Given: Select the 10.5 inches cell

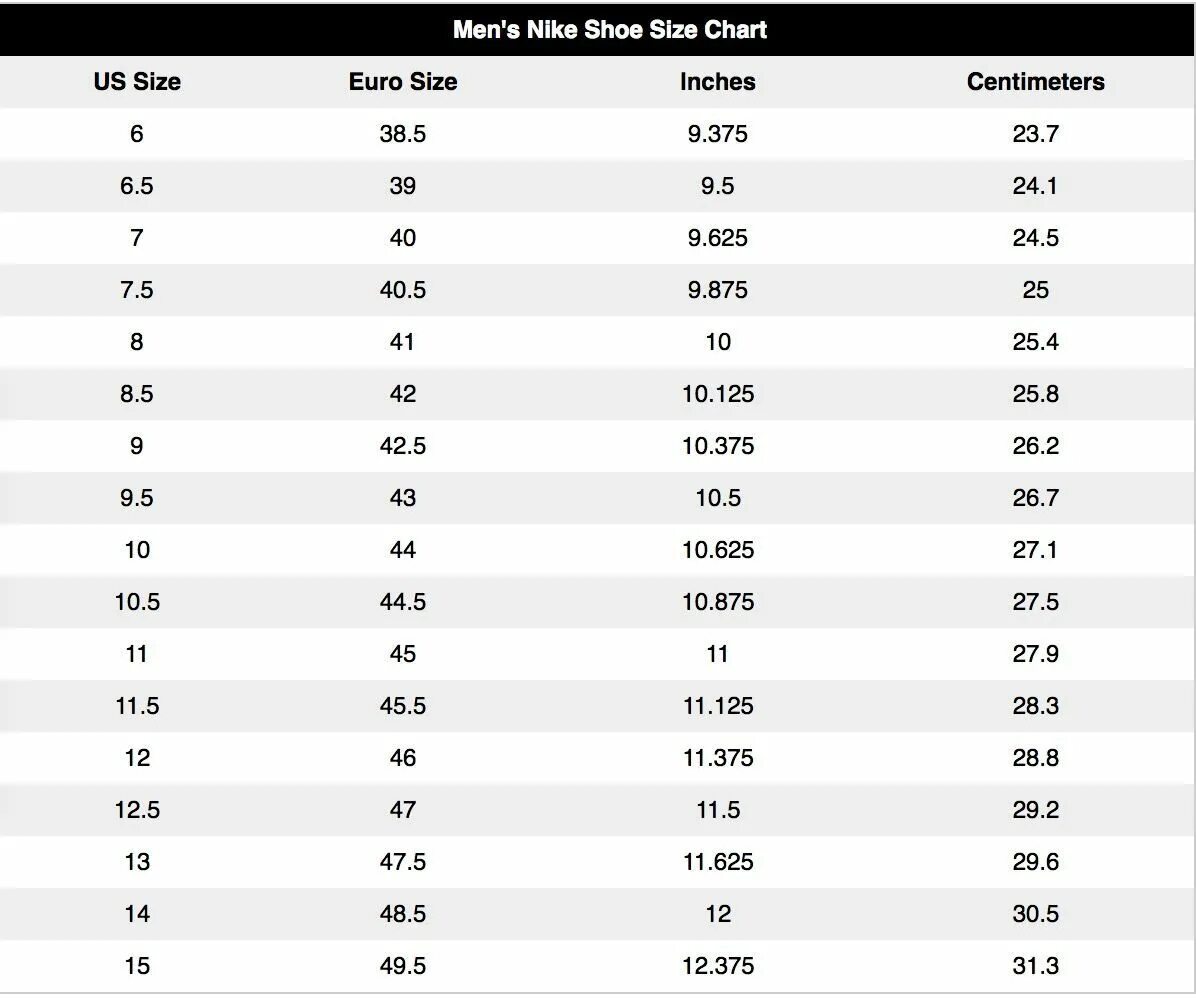Looking at the screenshot, I should click(x=718, y=497).
